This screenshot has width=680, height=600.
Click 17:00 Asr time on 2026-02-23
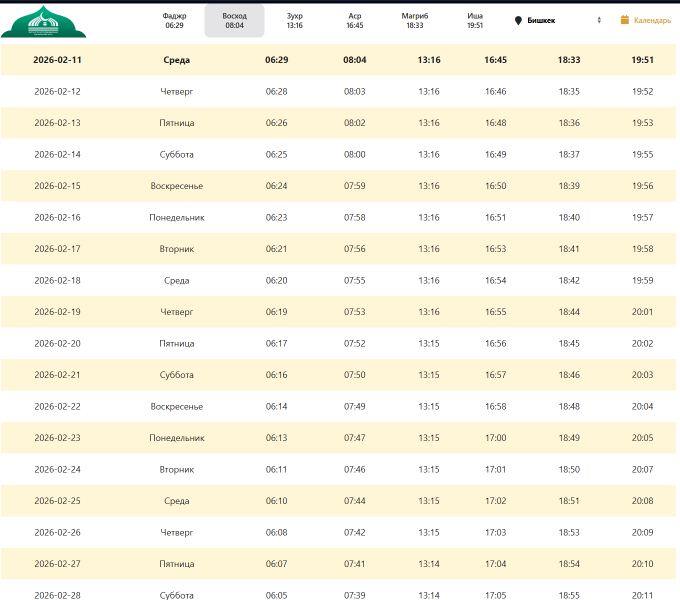click(495, 438)
